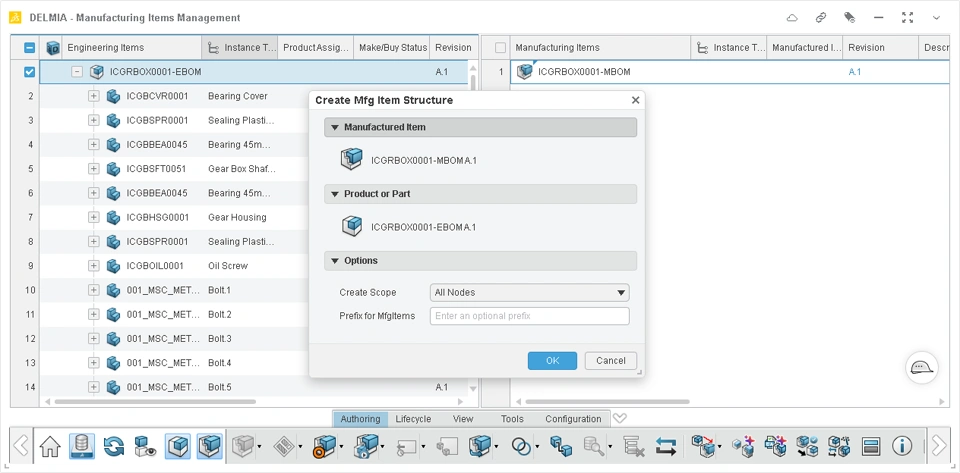
Task: Click the link icon in the title bar
Action: click(821, 17)
